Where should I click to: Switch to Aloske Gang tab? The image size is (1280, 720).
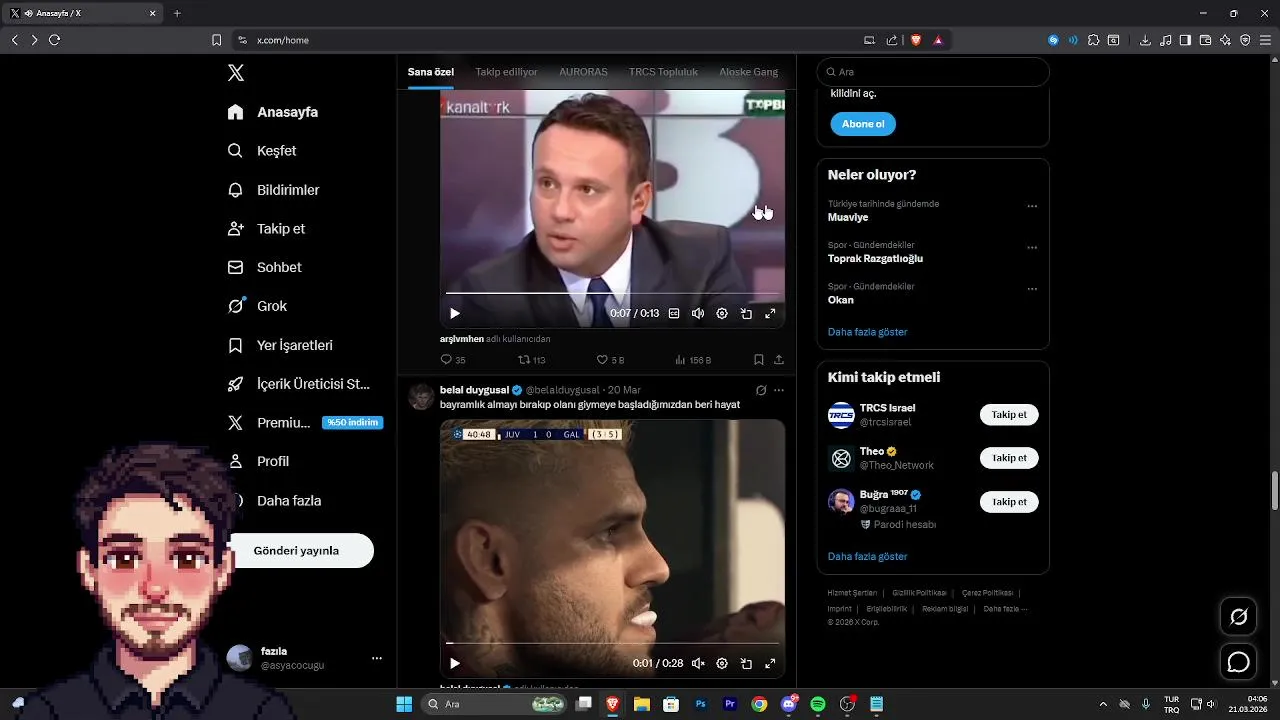point(748,72)
